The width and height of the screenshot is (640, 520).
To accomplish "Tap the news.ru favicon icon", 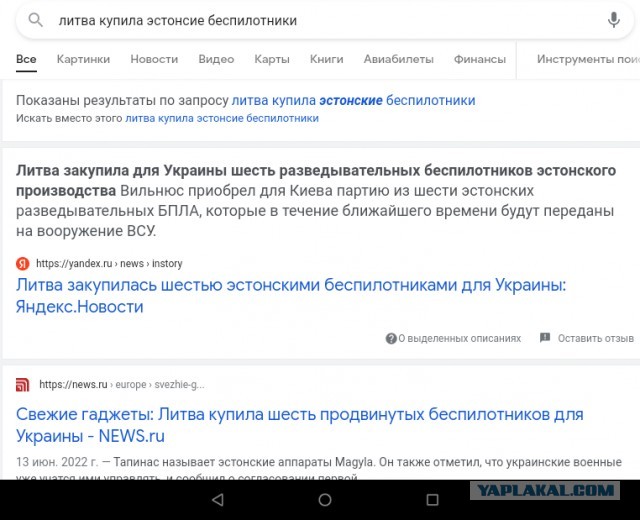I will [x=23, y=384].
